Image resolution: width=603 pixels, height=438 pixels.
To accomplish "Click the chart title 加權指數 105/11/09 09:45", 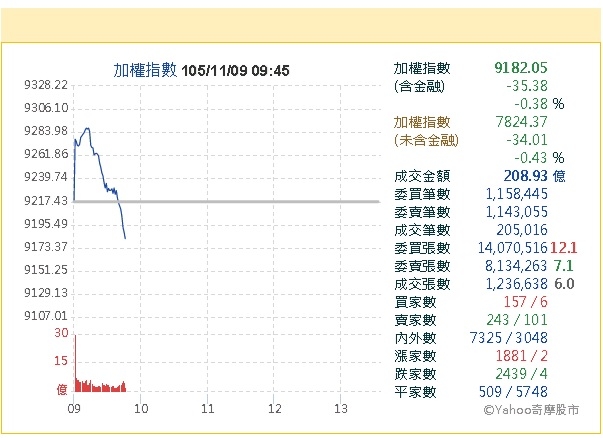I will (201, 70).
